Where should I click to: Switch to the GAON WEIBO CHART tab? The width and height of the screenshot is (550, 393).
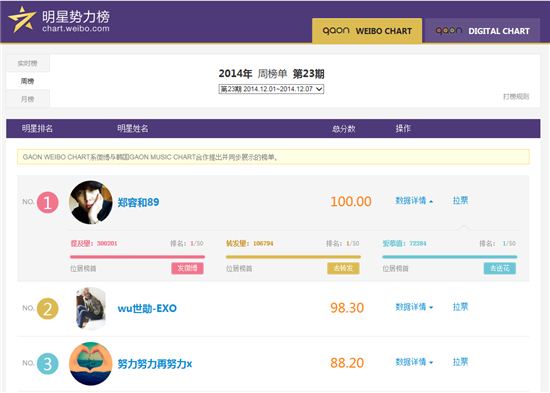(x=367, y=31)
